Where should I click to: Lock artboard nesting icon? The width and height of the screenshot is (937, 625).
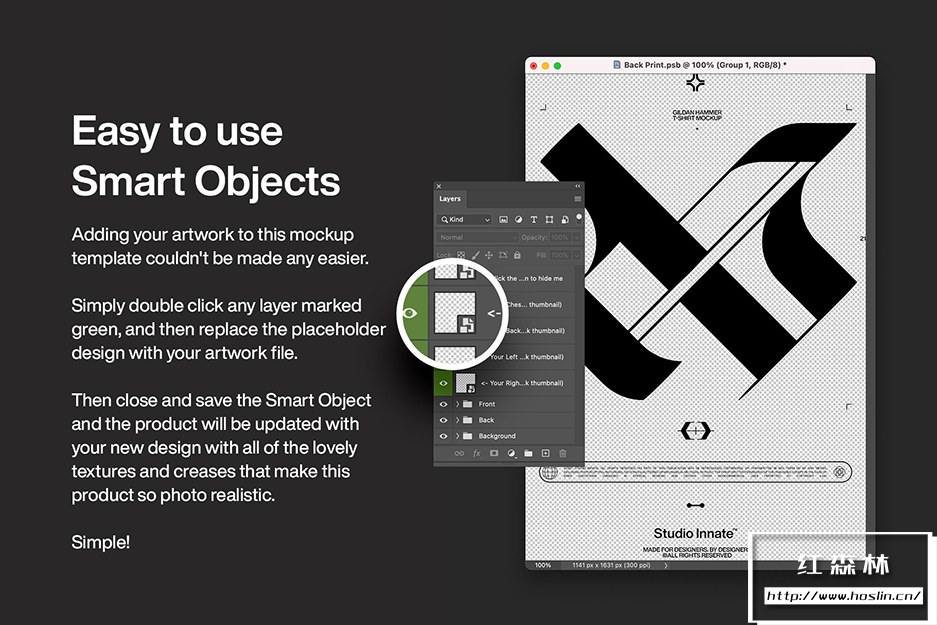pyautogui.click(x=503, y=255)
